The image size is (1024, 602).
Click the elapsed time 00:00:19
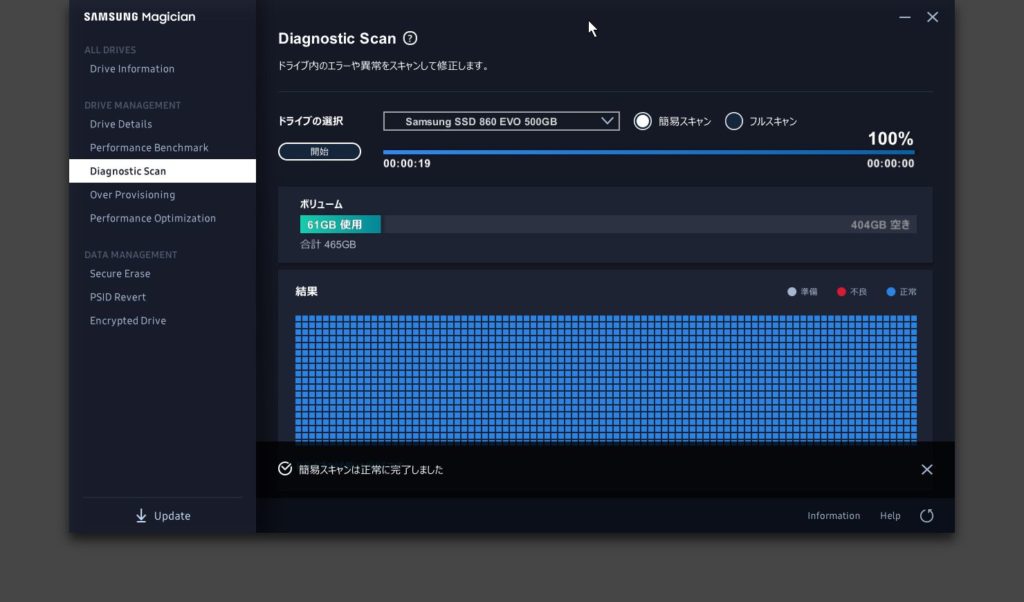tap(407, 164)
